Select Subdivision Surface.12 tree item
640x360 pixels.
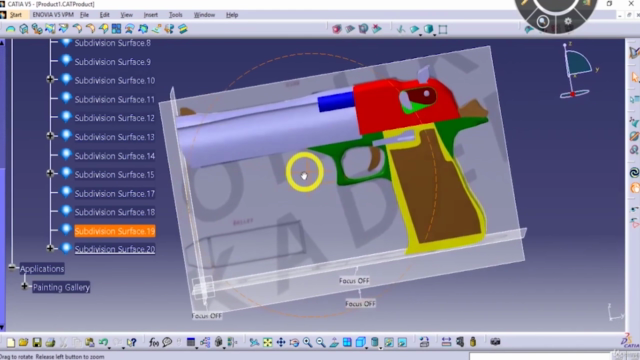pyautogui.click(x=115, y=118)
